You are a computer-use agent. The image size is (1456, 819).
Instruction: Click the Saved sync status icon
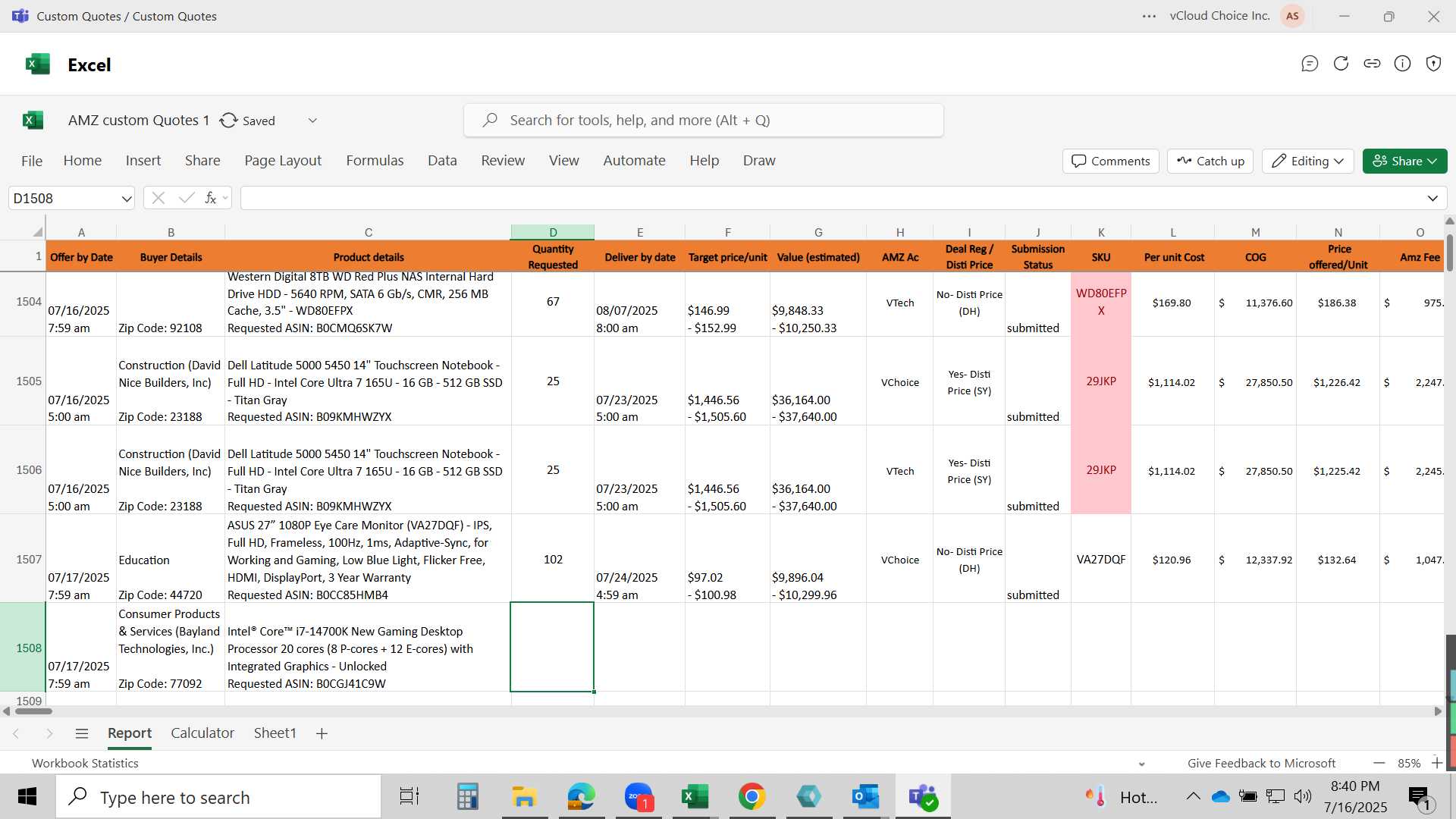pos(228,121)
